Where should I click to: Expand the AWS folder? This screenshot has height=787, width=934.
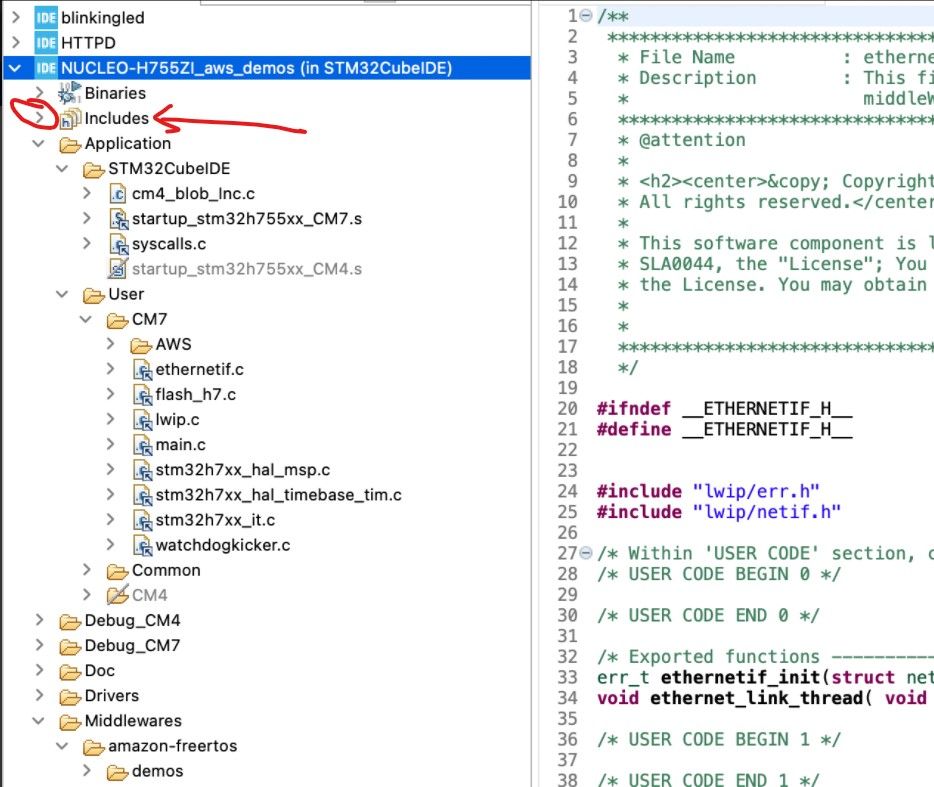click(x=110, y=344)
